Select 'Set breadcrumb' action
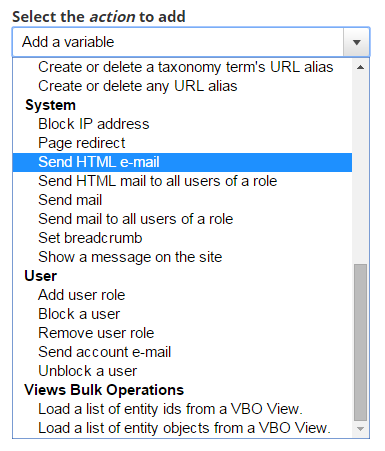This screenshot has width=385, height=451. click(182, 238)
